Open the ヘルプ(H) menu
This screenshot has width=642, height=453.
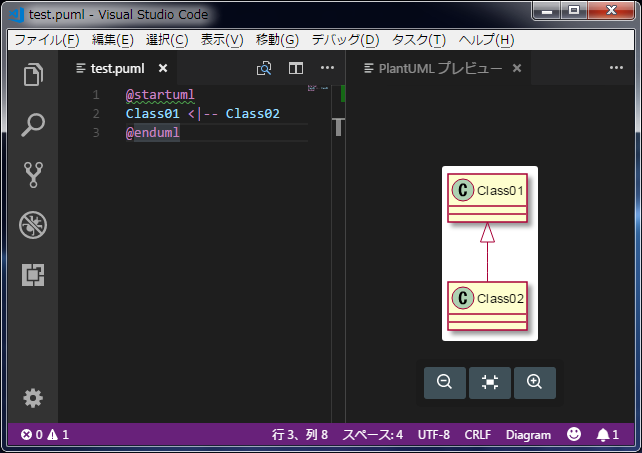click(486, 40)
